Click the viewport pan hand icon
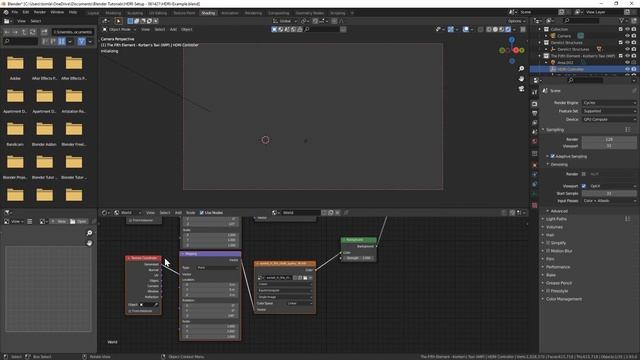The image size is (640, 360). (521, 78)
